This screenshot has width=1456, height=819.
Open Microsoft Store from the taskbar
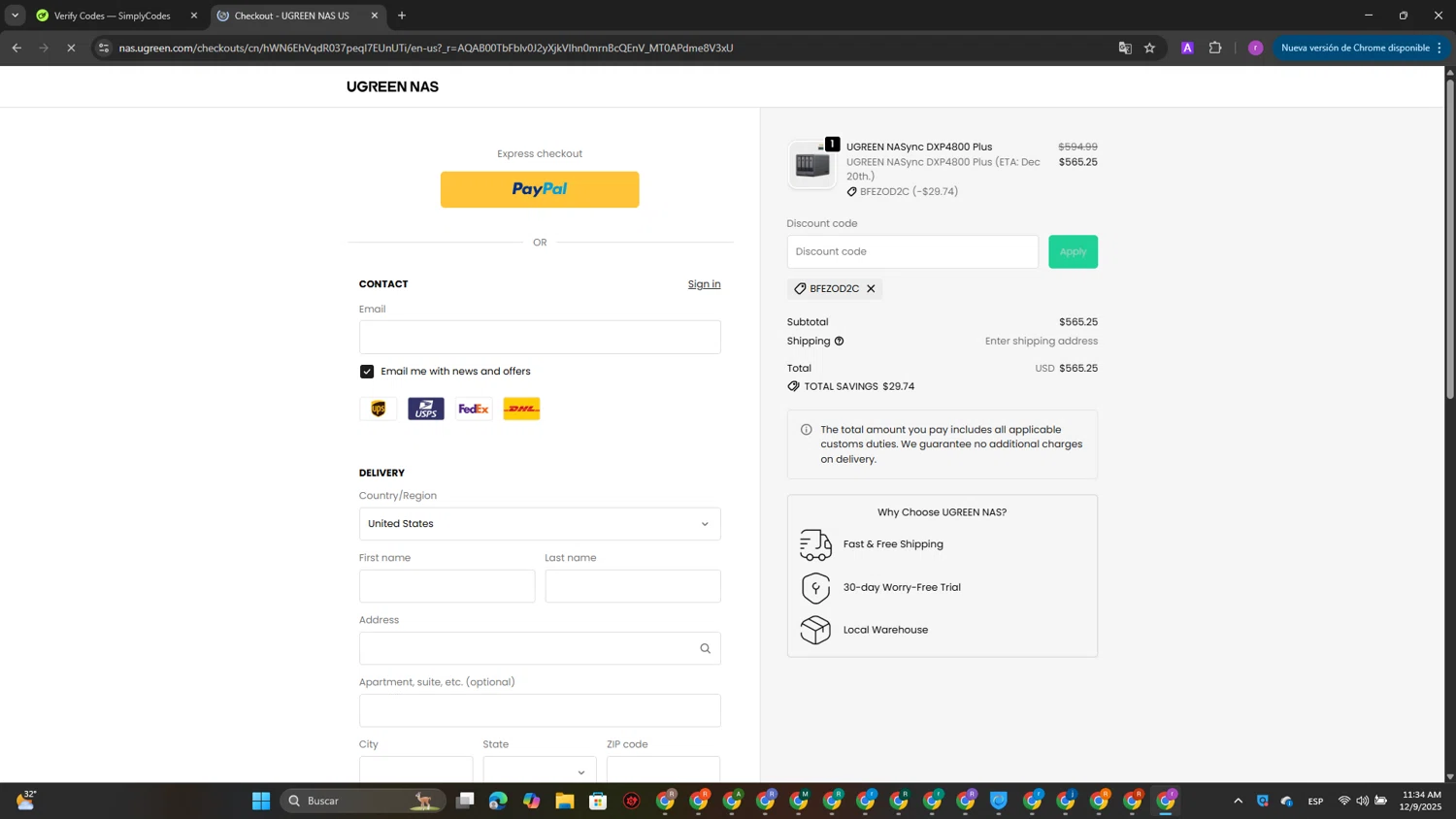[598, 801]
